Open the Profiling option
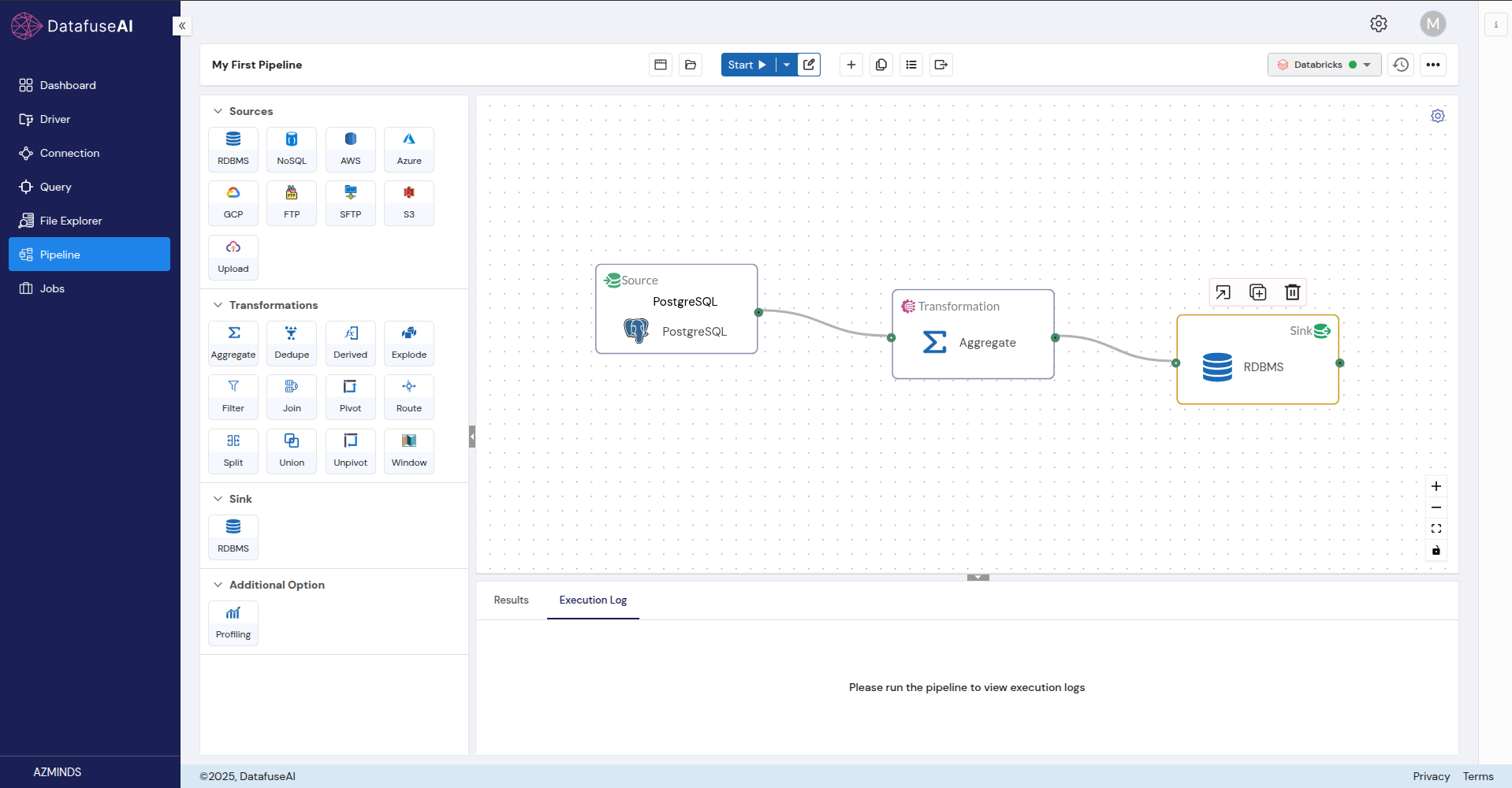This screenshot has height=788, width=1512. pos(233,623)
